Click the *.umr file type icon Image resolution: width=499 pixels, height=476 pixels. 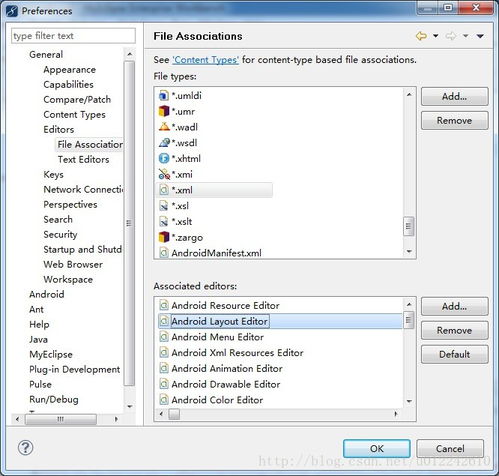tap(163, 111)
